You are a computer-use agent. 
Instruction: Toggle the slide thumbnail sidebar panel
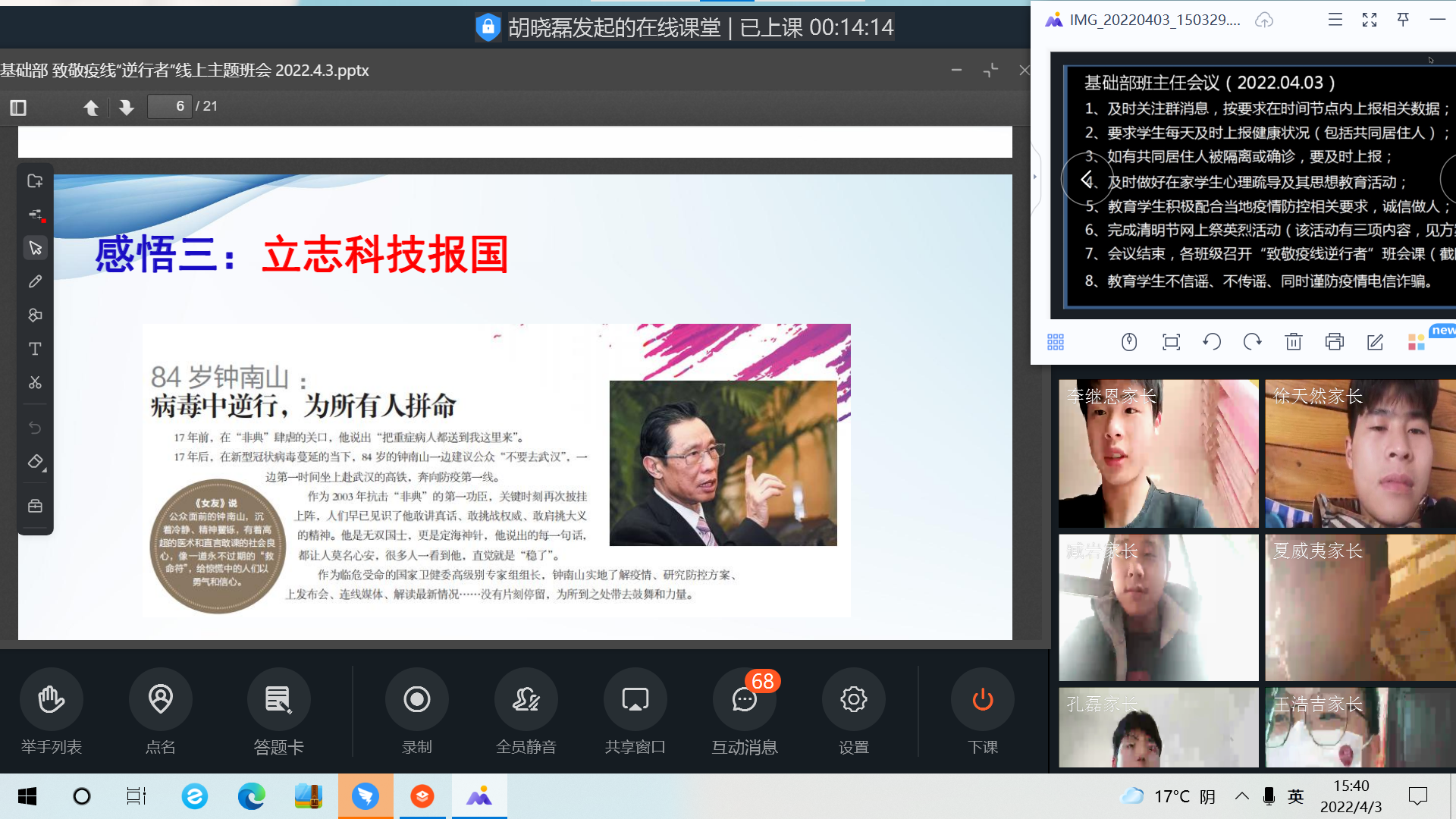pos(18,108)
